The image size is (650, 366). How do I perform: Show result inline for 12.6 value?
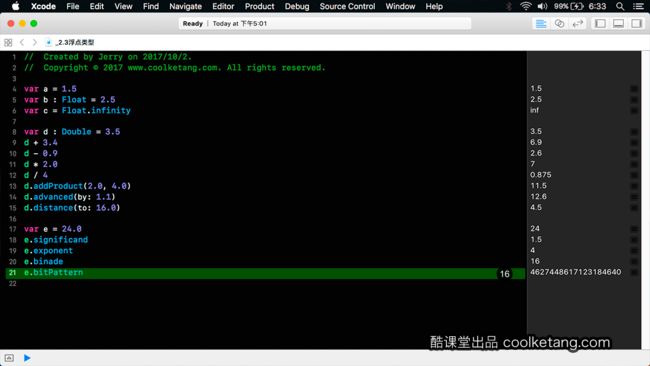634,196
